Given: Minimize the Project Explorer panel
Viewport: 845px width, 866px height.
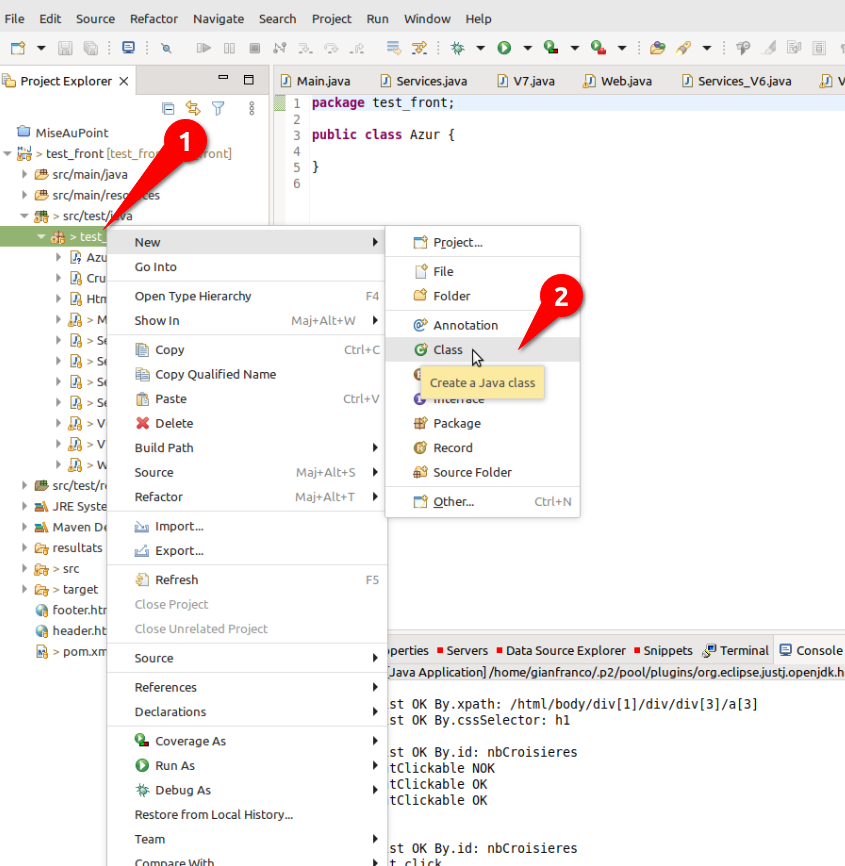Looking at the screenshot, I should [x=223, y=80].
